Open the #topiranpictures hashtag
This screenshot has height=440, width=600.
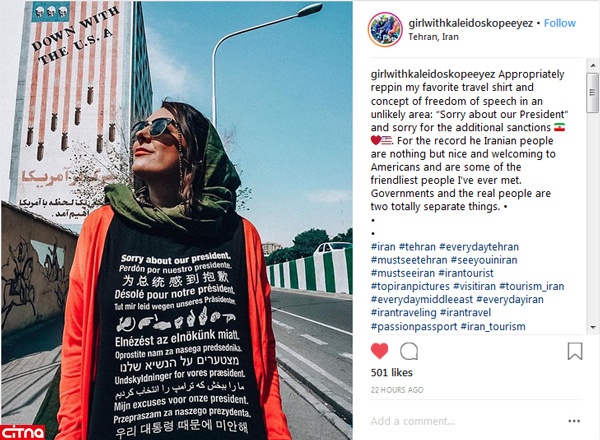click(x=410, y=287)
